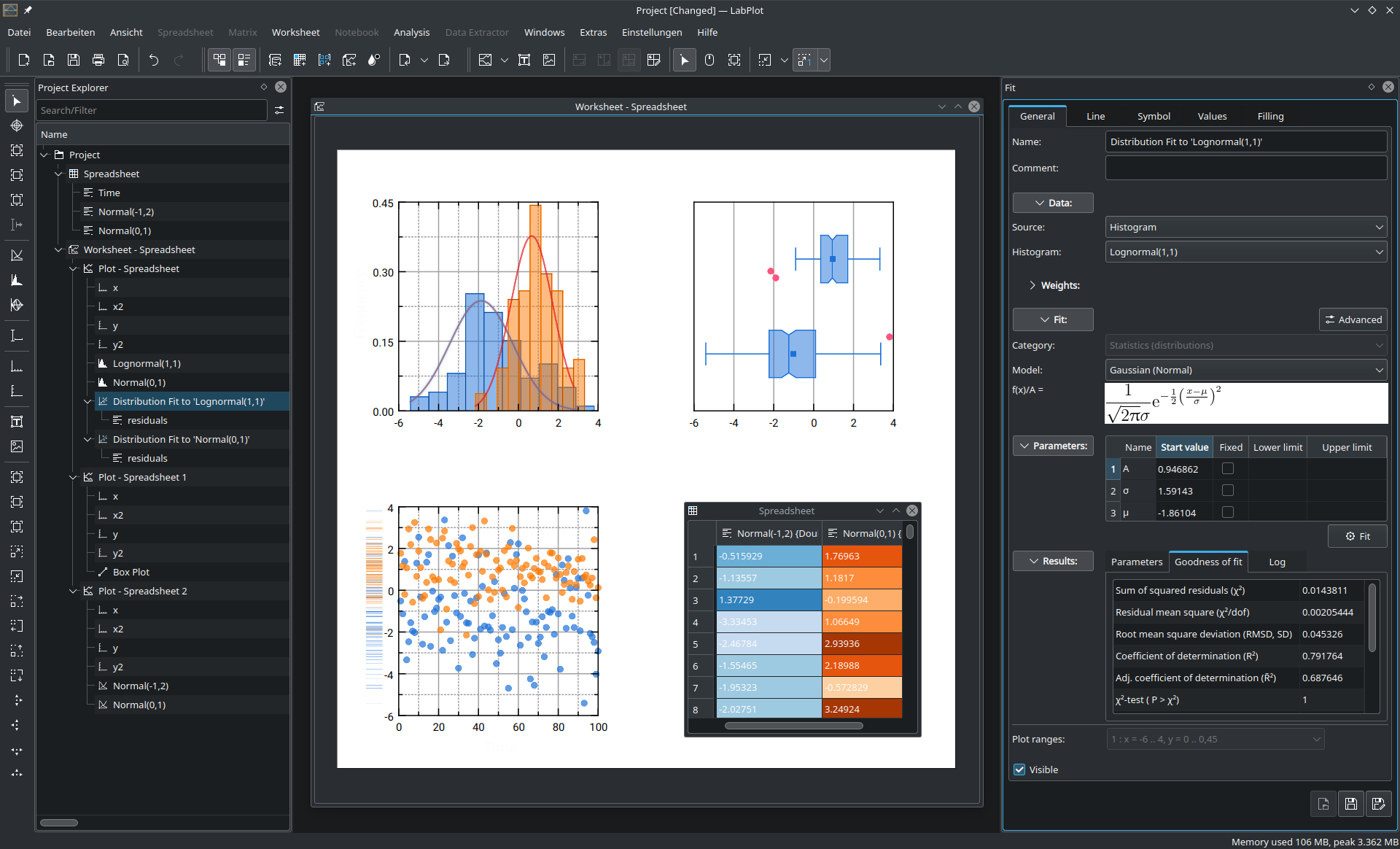
Task: Select the Line tab in Fit panel
Action: pyautogui.click(x=1097, y=116)
